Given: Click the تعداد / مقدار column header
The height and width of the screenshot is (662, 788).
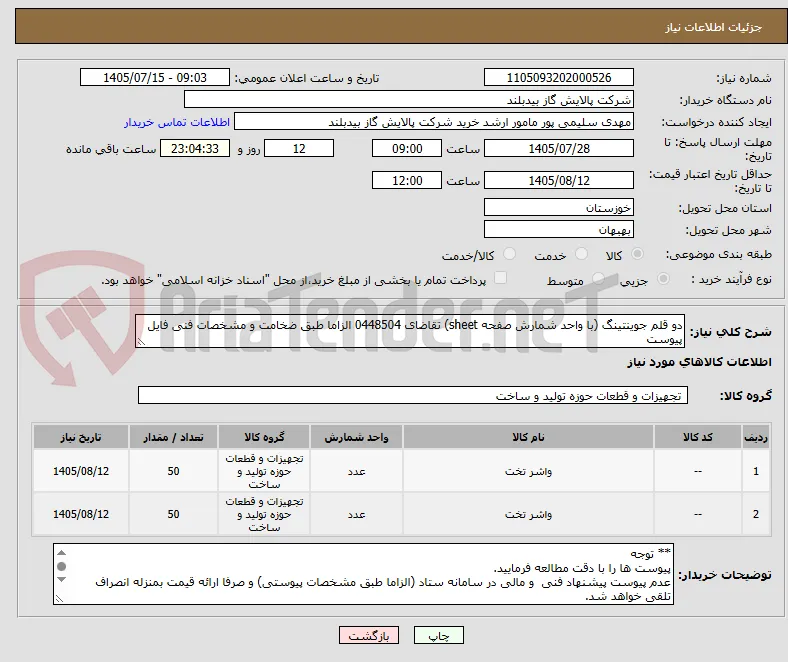Looking at the screenshot, I should click(x=173, y=437).
